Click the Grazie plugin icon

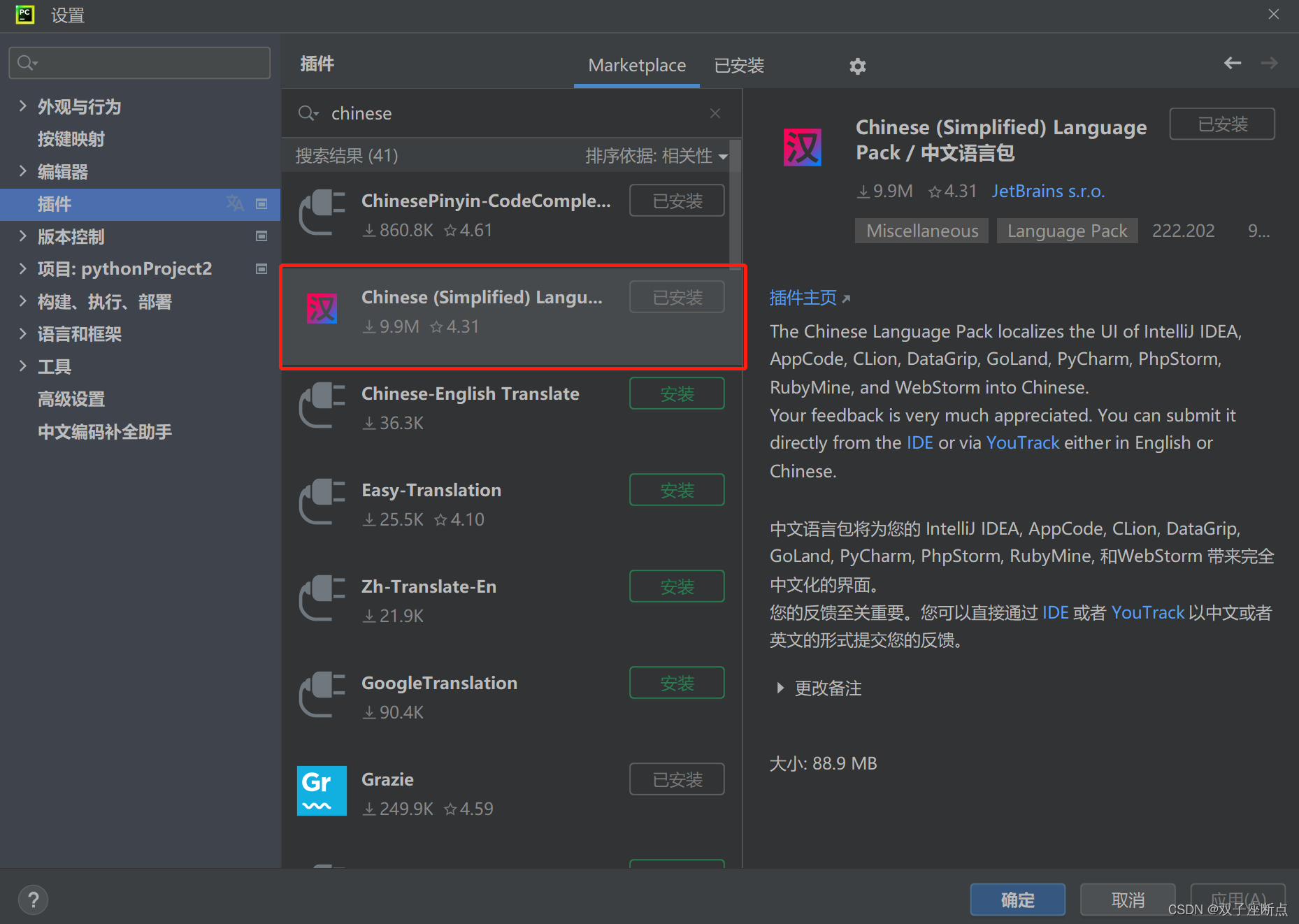[322, 791]
